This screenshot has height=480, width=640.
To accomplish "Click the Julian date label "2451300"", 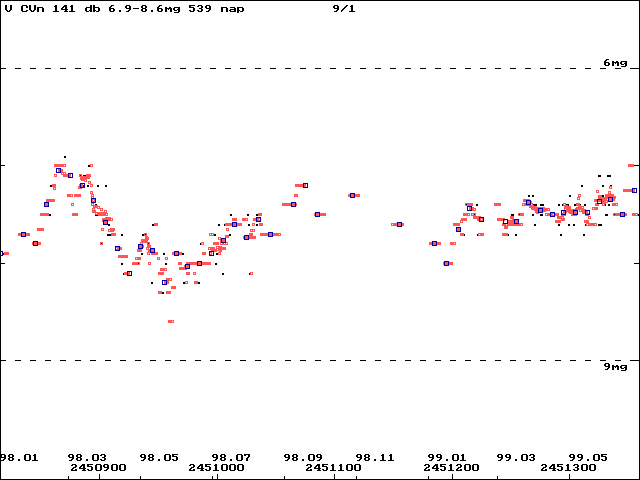I will [569, 467].
